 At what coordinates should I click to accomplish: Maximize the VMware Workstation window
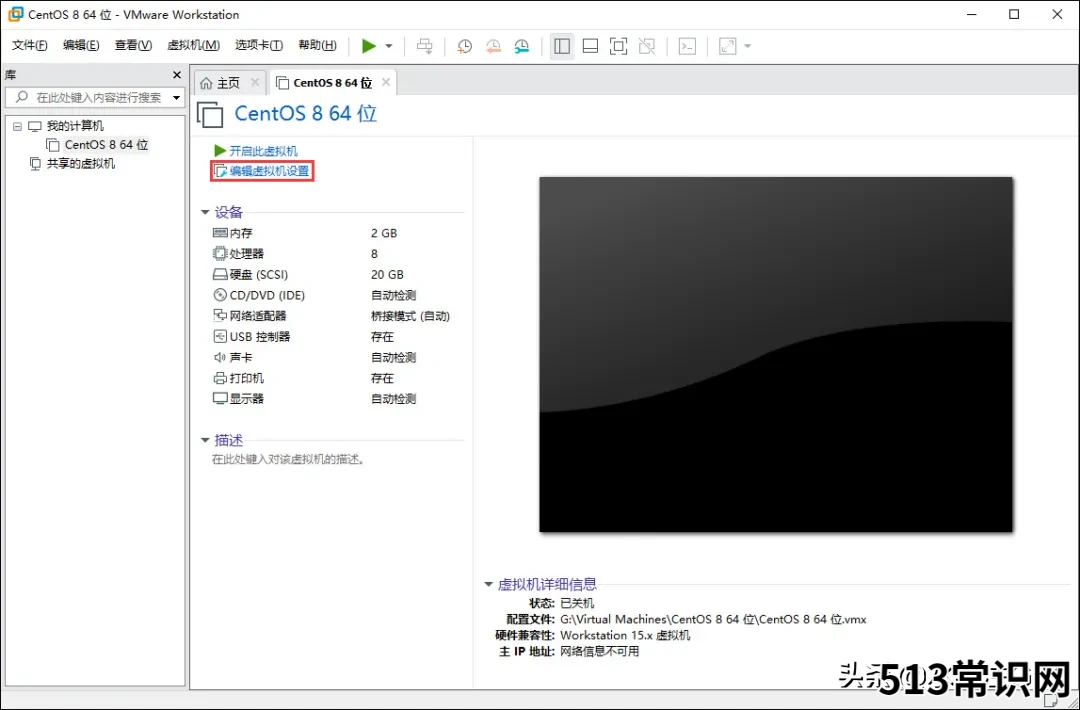tap(1014, 14)
